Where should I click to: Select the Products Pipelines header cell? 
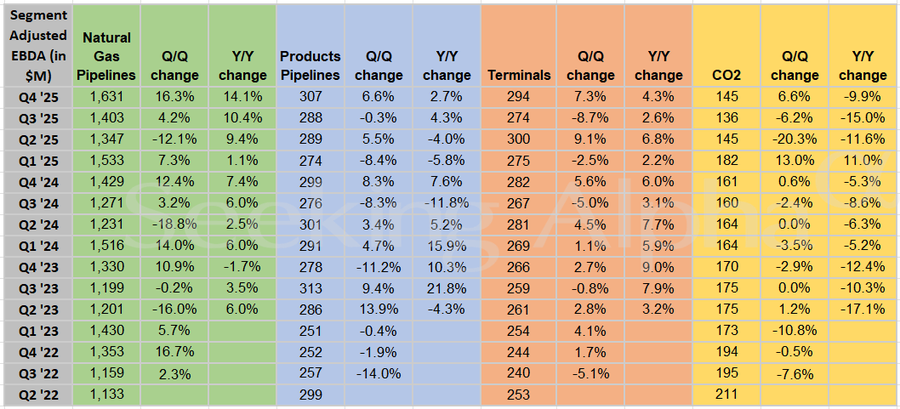310,65
